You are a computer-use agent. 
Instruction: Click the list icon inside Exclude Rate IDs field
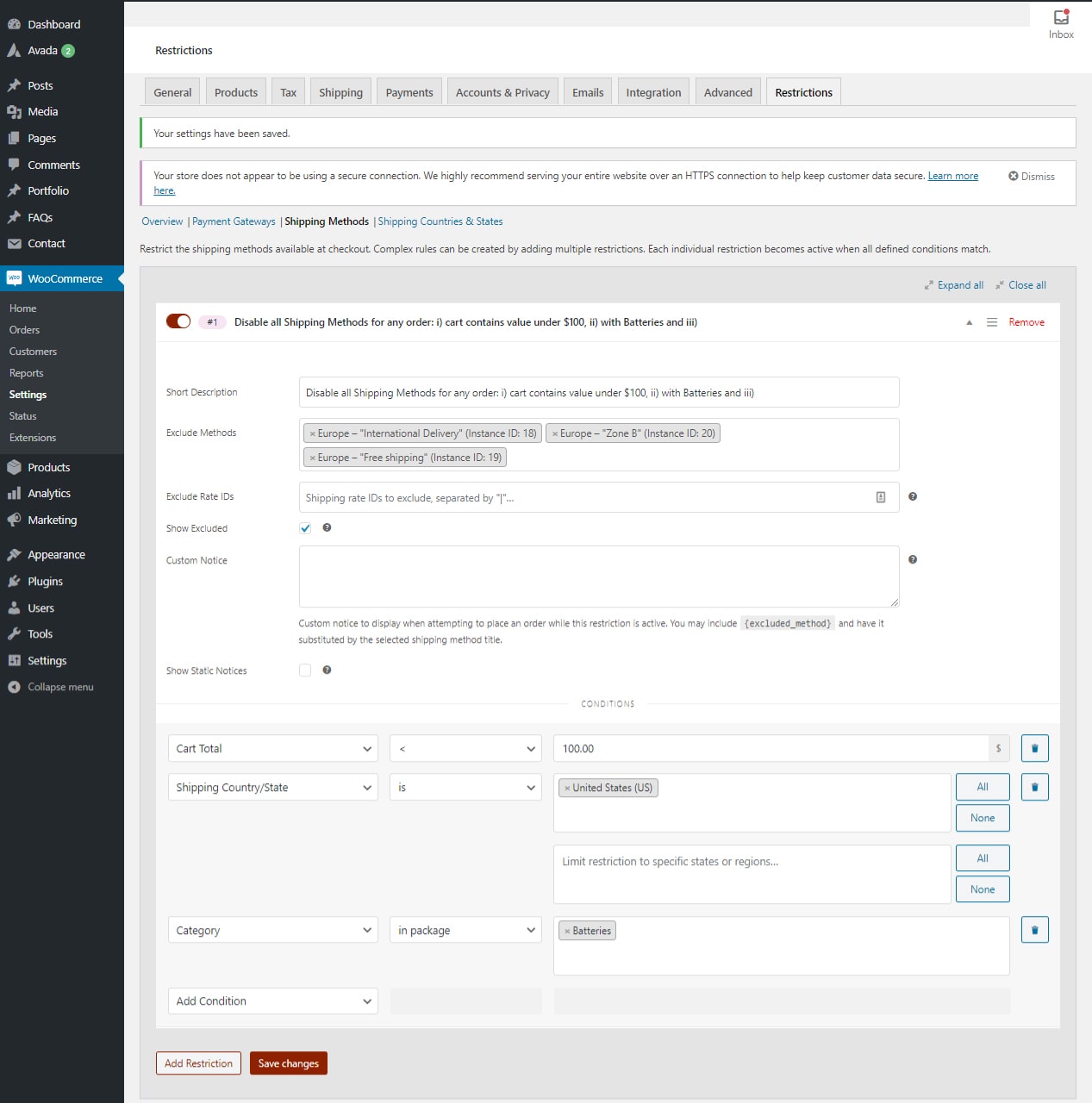pyautogui.click(x=880, y=497)
